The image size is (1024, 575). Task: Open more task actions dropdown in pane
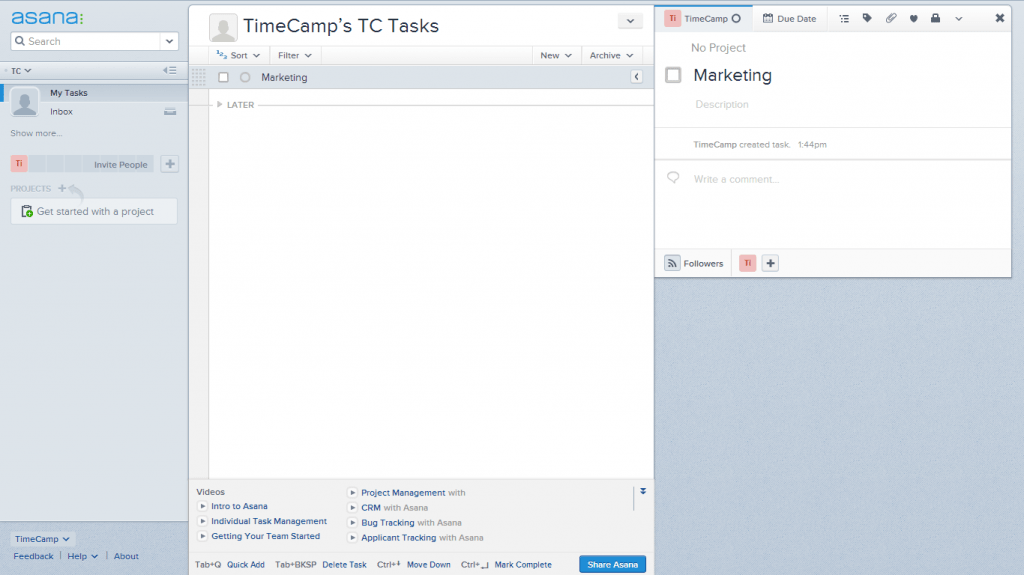[959, 19]
